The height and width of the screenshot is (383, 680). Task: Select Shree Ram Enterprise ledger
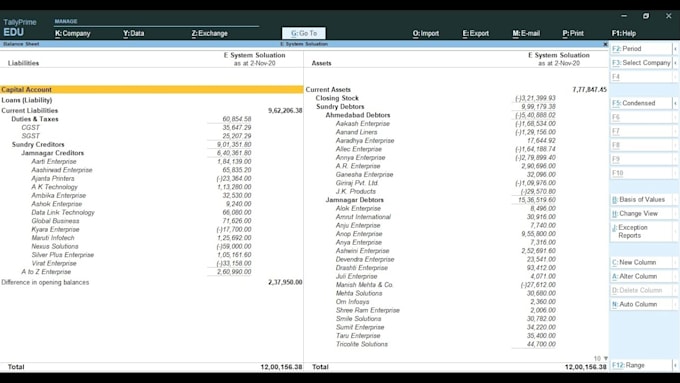[368, 310]
